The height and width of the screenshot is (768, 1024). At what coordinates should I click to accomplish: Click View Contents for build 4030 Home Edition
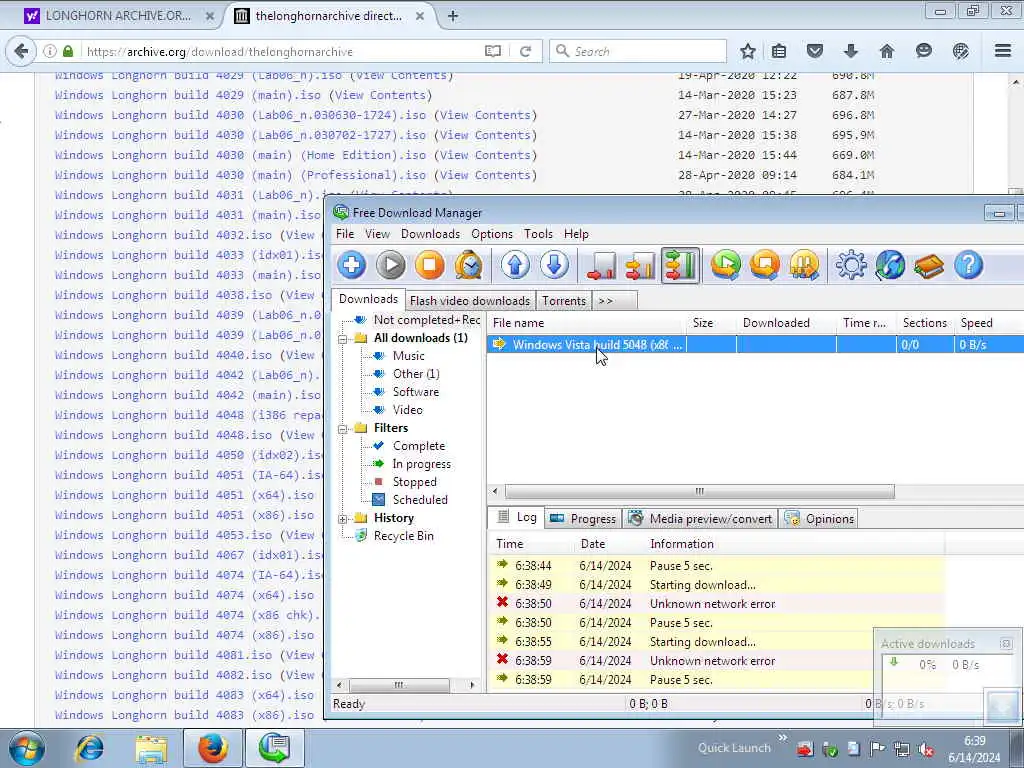[486, 155]
